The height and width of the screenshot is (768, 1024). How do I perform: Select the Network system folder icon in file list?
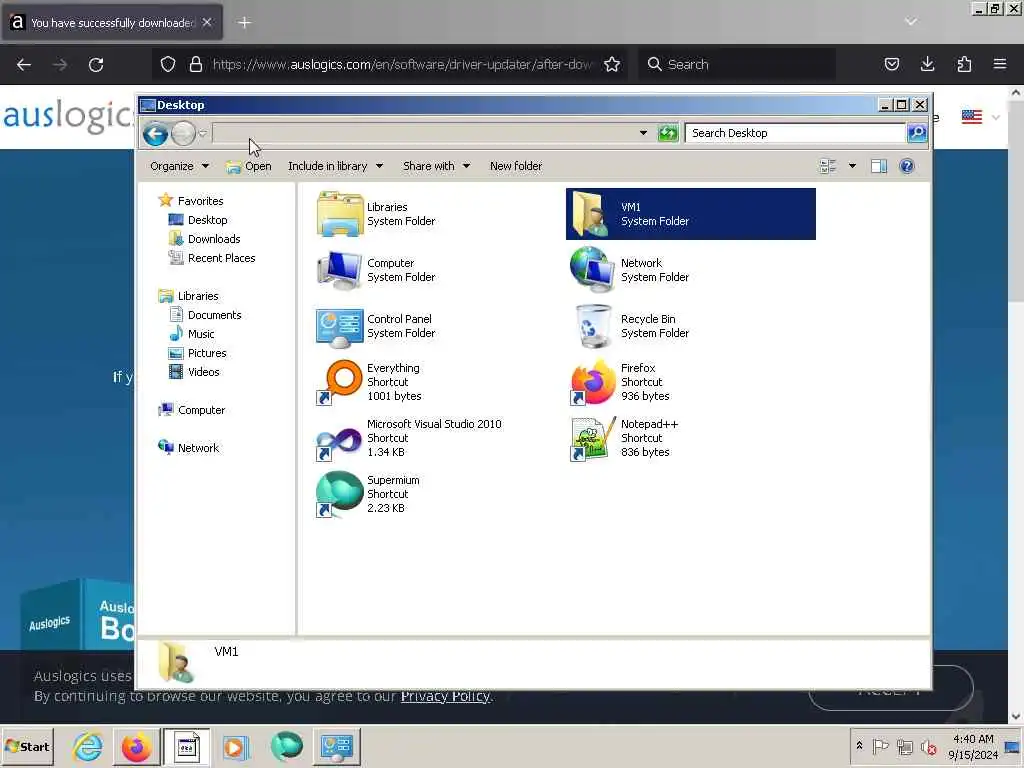pyautogui.click(x=592, y=270)
